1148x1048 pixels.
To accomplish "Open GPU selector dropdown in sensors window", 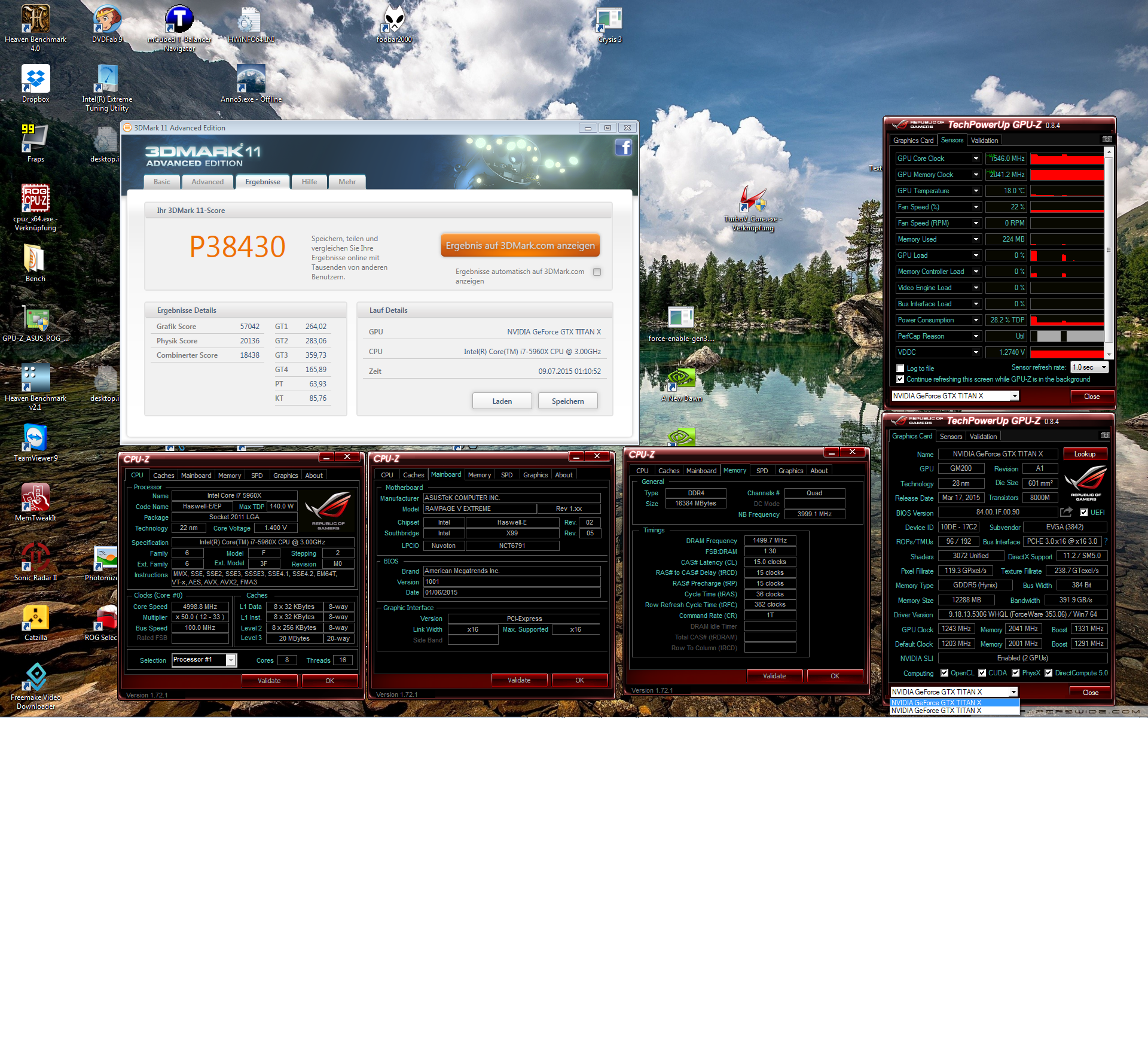I will pos(955,396).
